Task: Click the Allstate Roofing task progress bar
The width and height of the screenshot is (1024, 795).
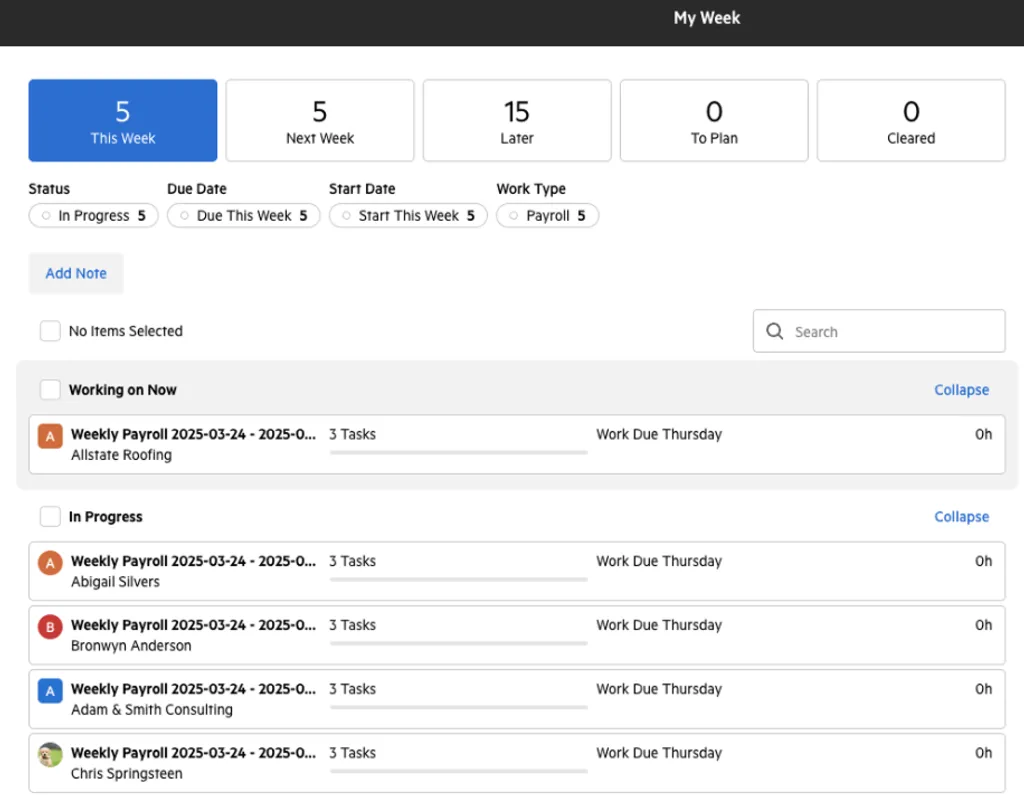Action: (x=458, y=452)
